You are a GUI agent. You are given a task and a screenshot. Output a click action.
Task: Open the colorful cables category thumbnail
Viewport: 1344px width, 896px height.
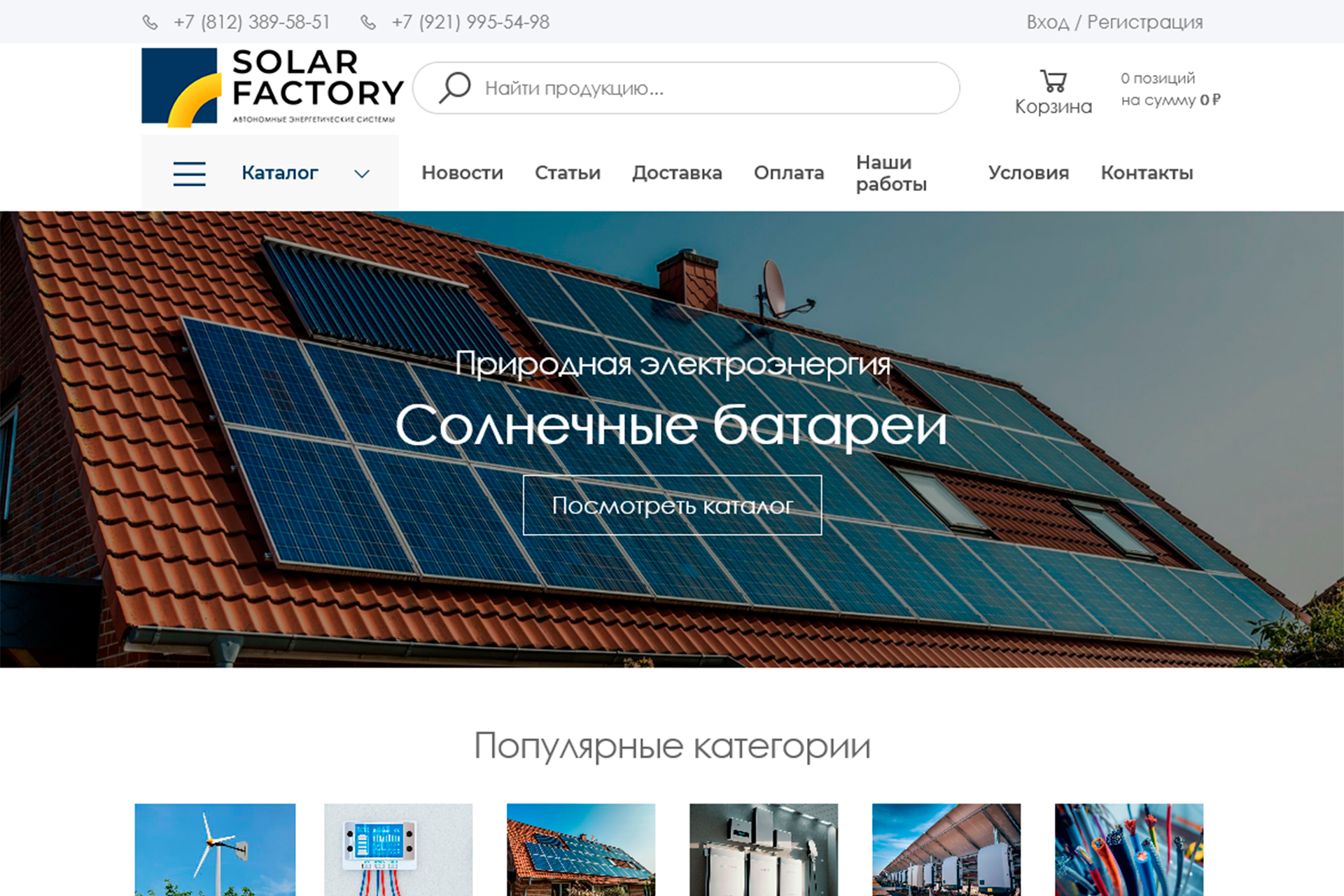click(x=1129, y=850)
